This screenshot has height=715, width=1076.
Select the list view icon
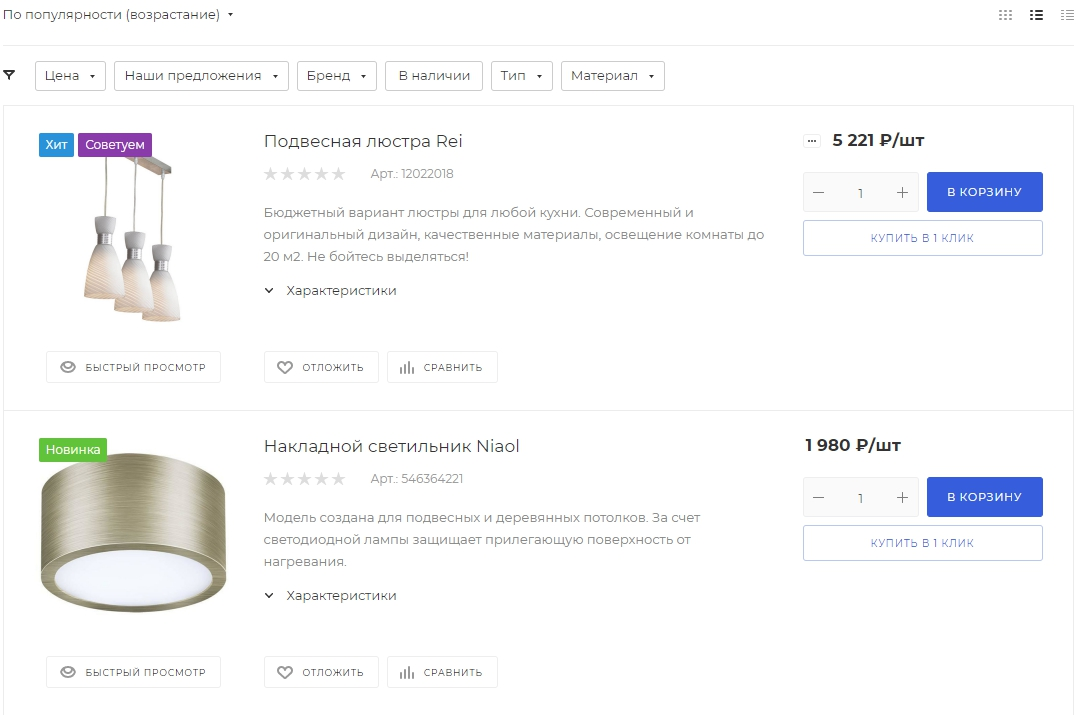[1036, 14]
